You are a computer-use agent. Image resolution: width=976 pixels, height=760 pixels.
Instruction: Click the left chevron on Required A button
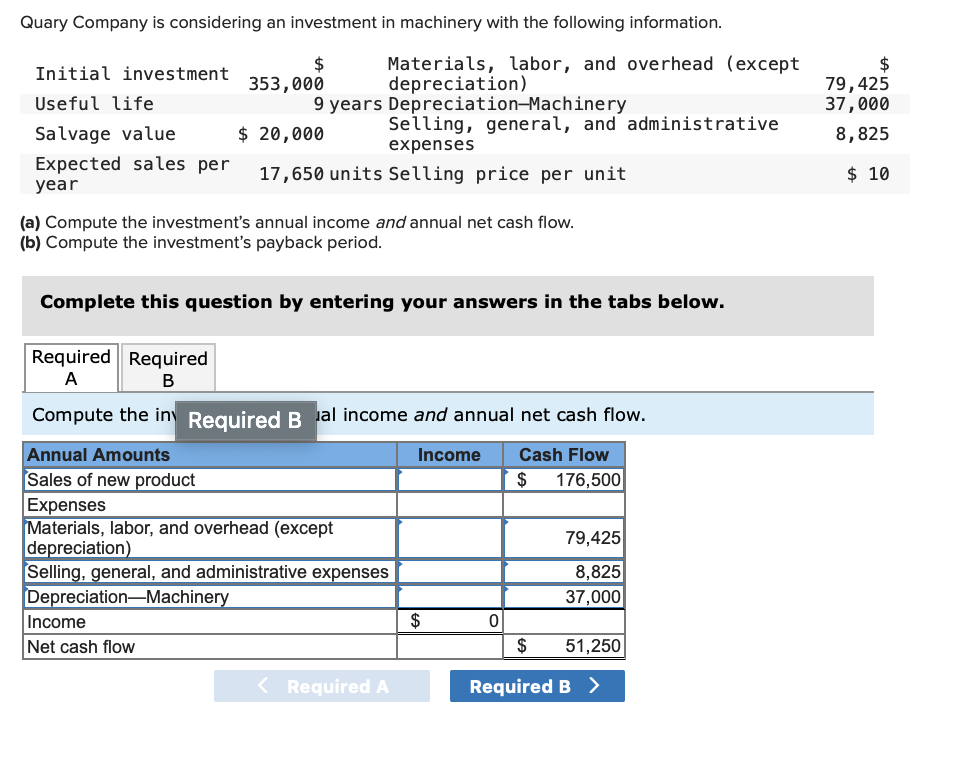click(x=263, y=685)
